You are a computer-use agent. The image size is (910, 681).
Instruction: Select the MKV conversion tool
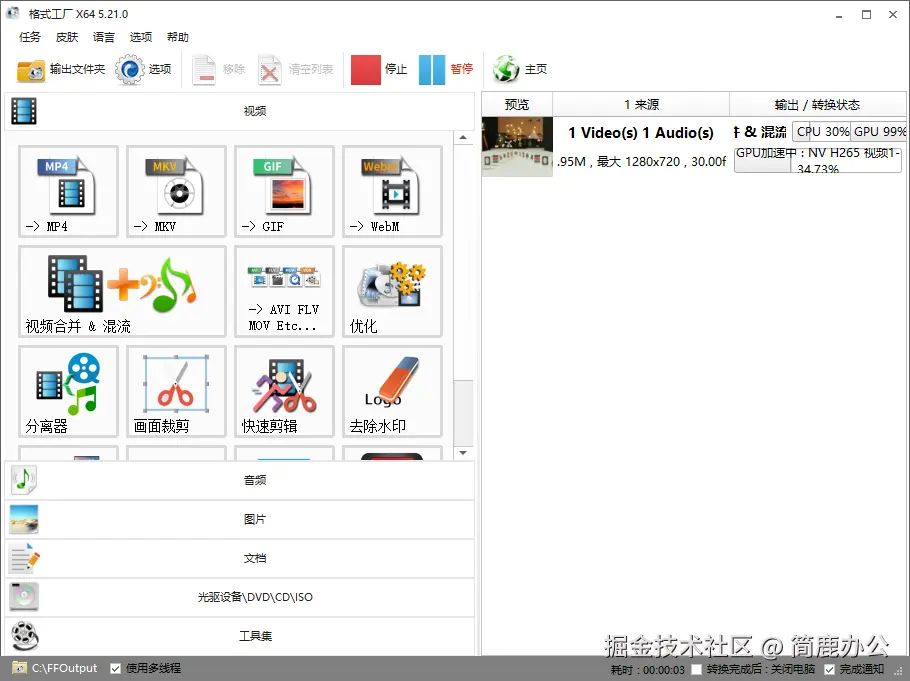point(175,191)
